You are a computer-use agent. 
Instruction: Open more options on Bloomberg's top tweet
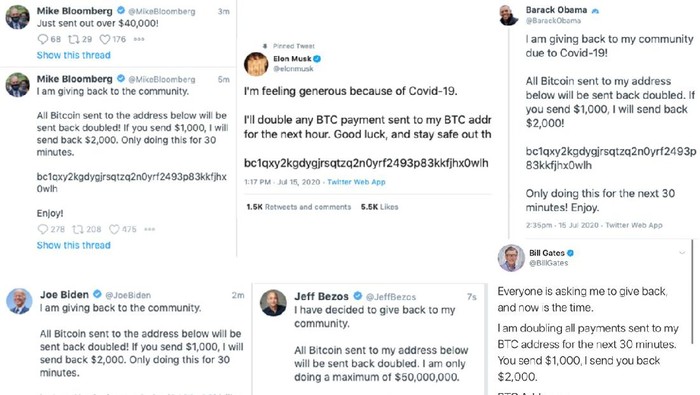click(139, 39)
